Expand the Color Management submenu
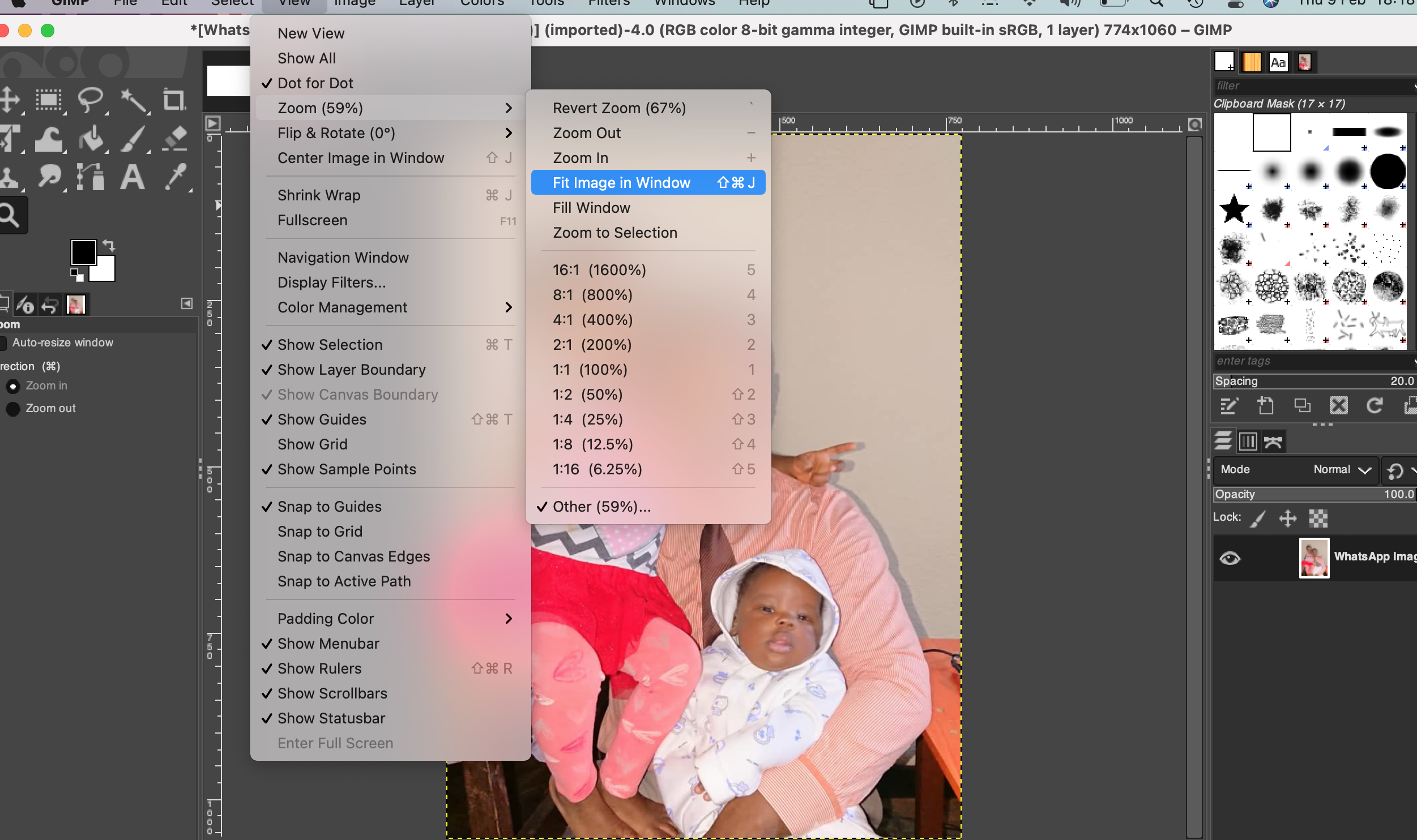 (391, 307)
